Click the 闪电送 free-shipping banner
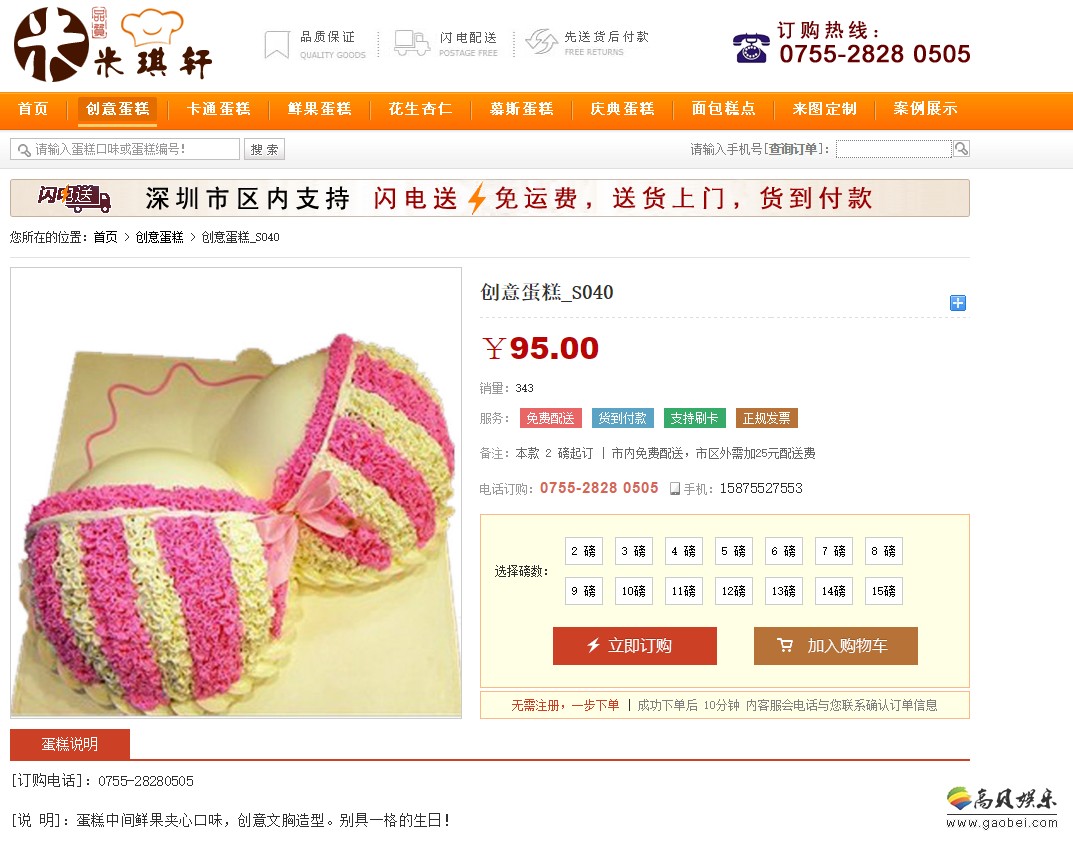This screenshot has height=846, width=1073. tap(490, 198)
